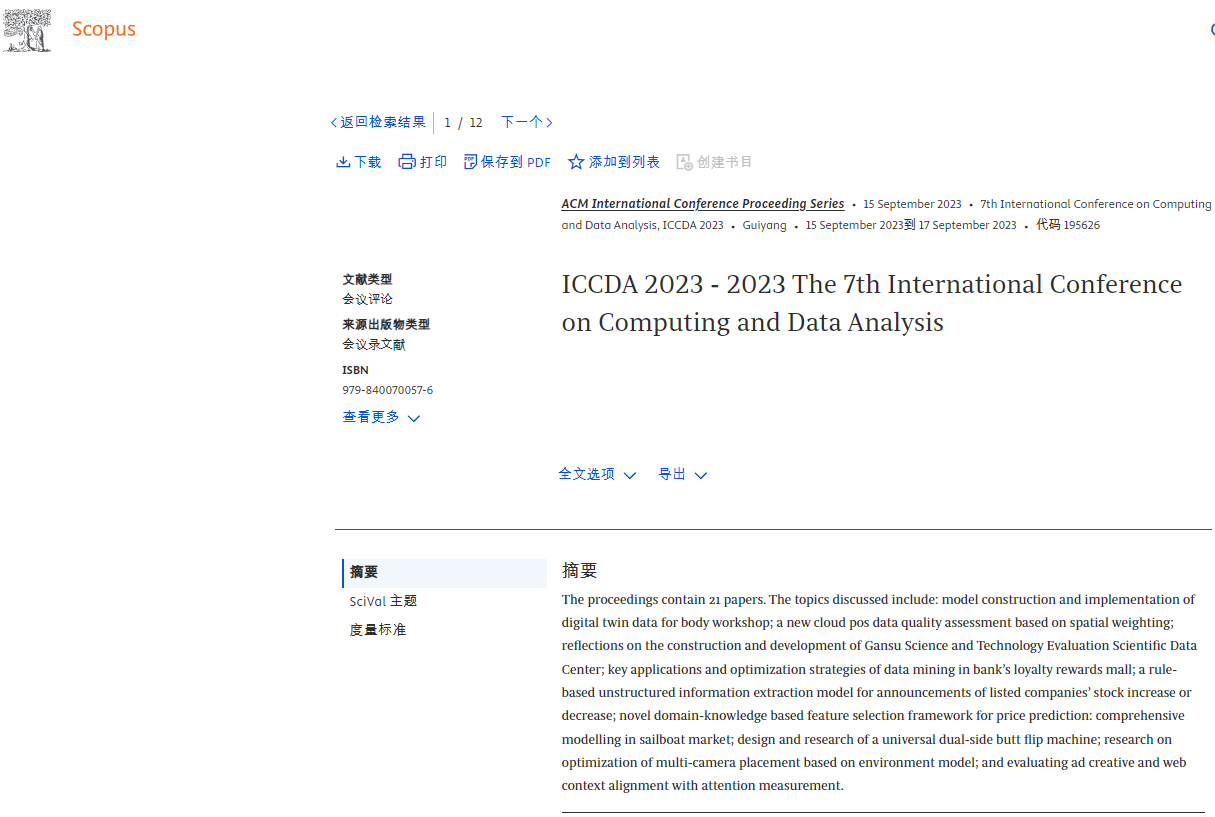Click the save to PDF icon
The width and height of the screenshot is (1215, 817).
pos(470,162)
